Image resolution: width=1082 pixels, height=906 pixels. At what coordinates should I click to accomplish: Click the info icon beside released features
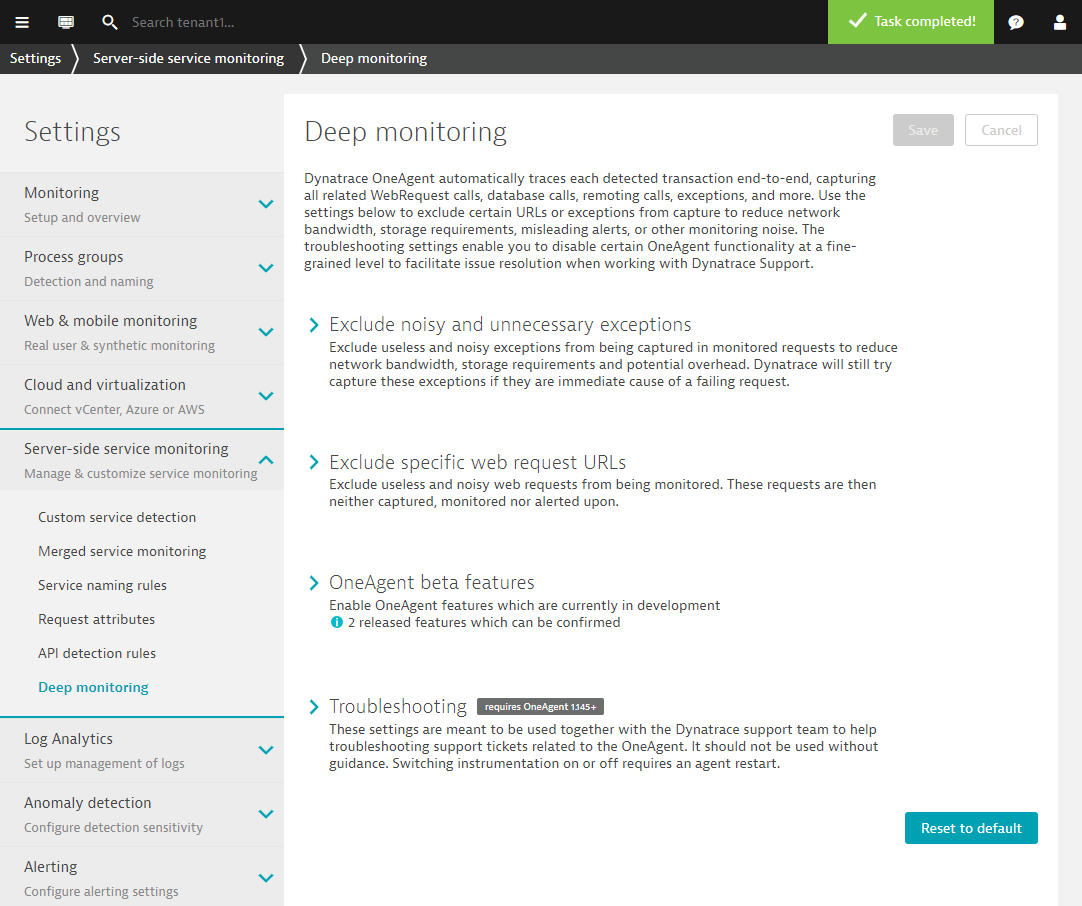tap(337, 622)
